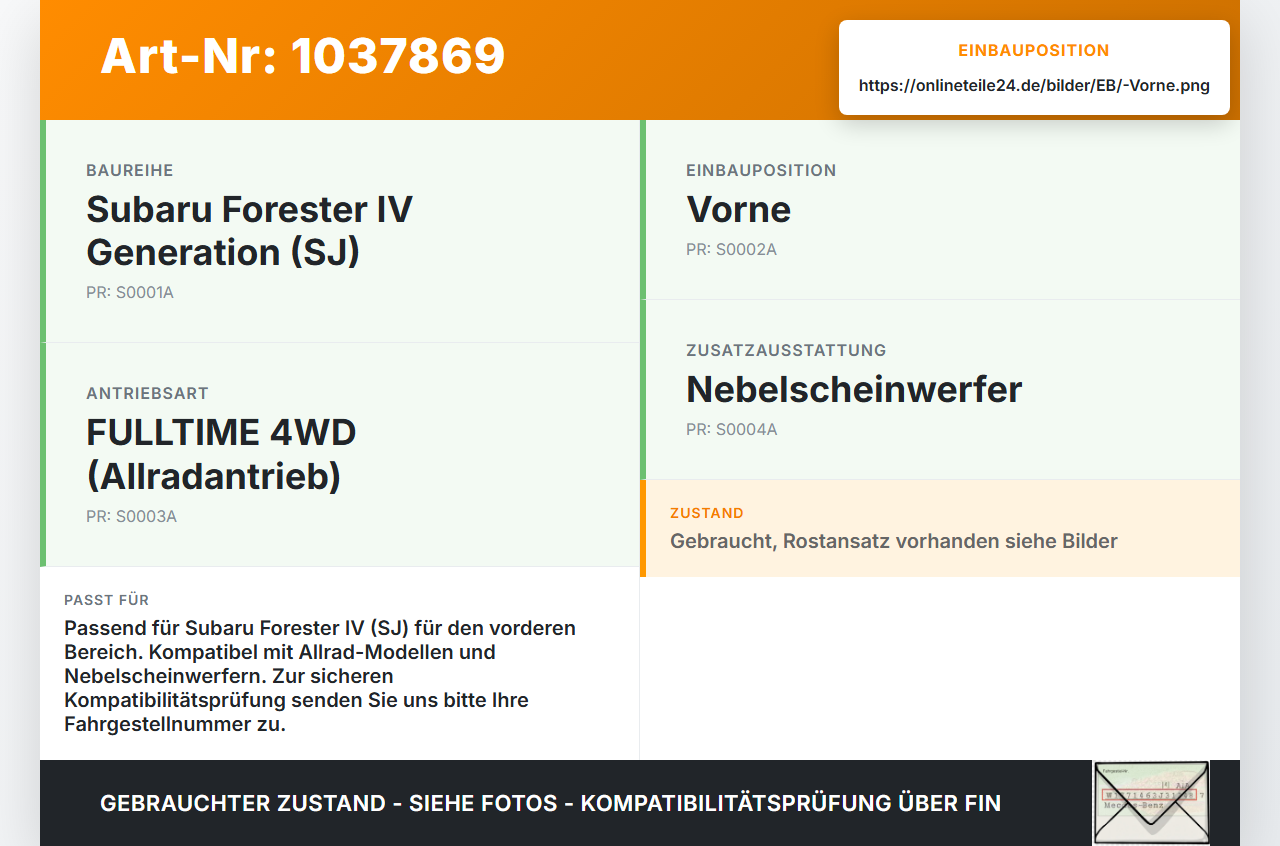Screen dimensions: 1280x846
Task: Select the Nebelscheinwerfer value
Action: point(854,390)
